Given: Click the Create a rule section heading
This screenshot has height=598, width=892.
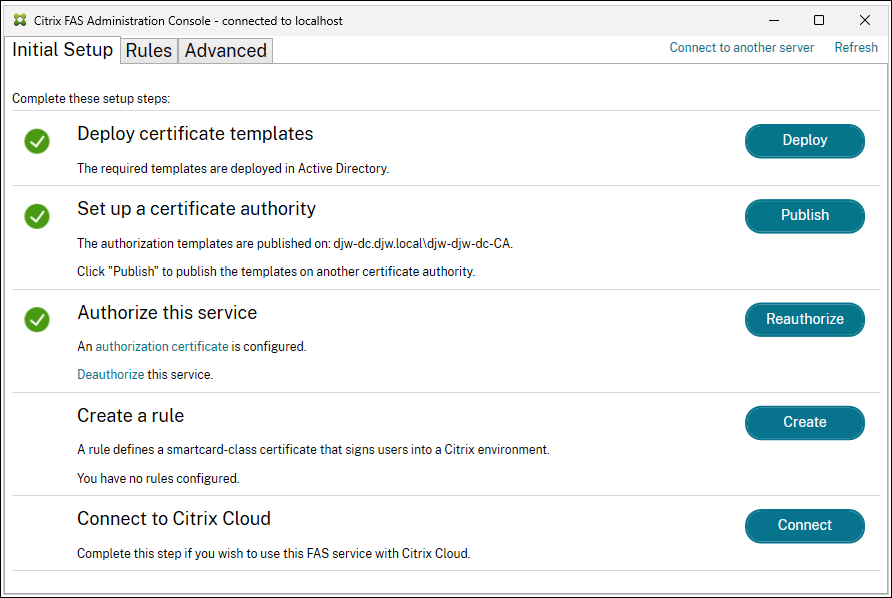Looking at the screenshot, I should 130,415.
